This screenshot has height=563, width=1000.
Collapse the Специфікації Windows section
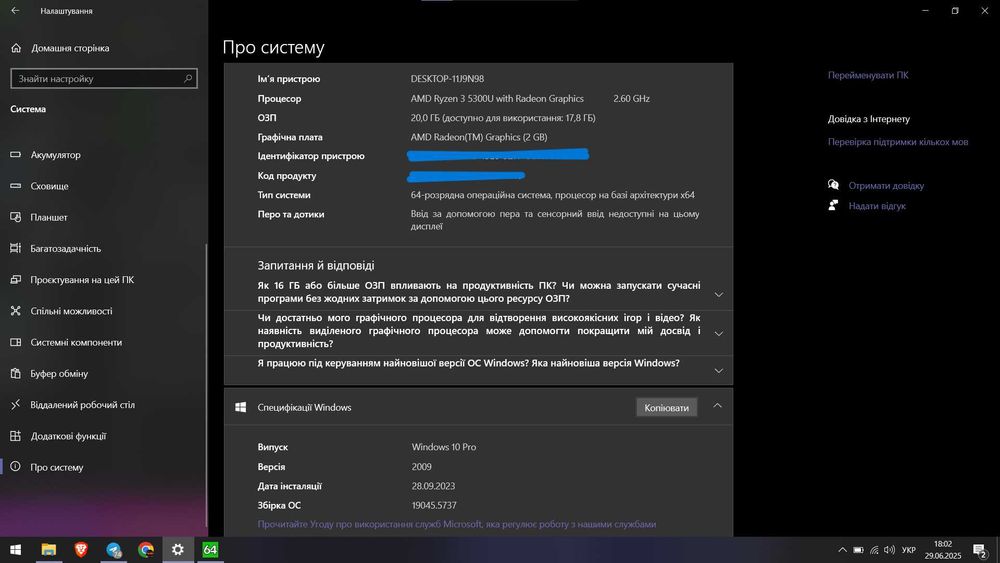coord(717,406)
